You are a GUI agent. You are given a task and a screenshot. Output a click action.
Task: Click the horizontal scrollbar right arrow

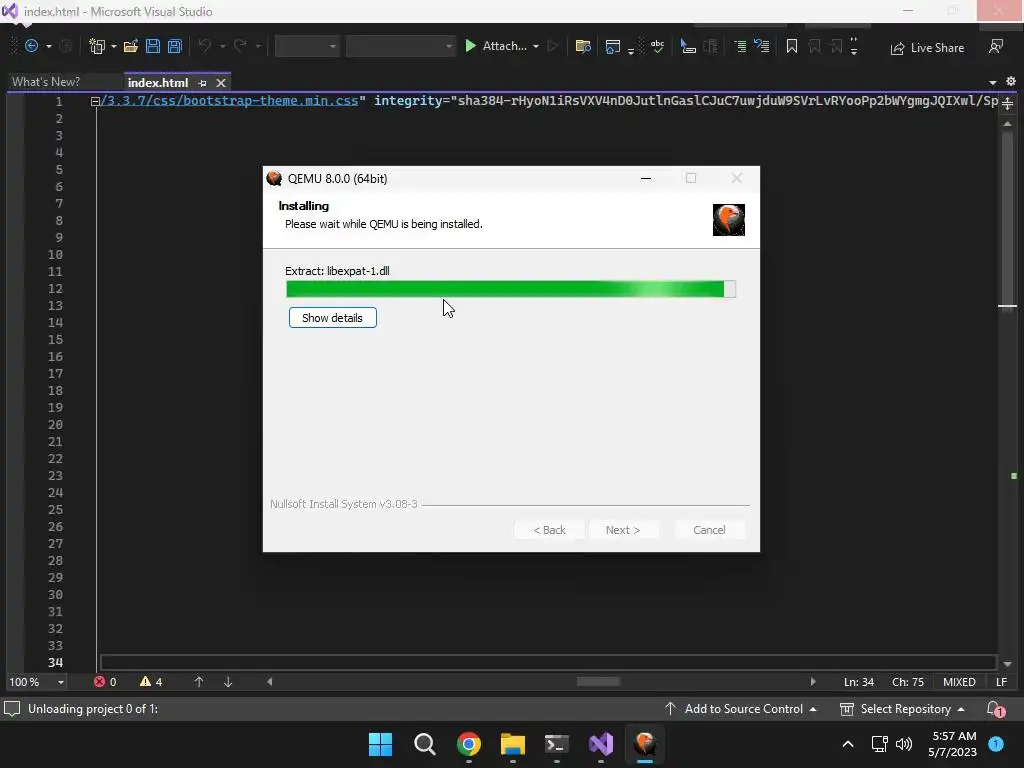(x=812, y=682)
